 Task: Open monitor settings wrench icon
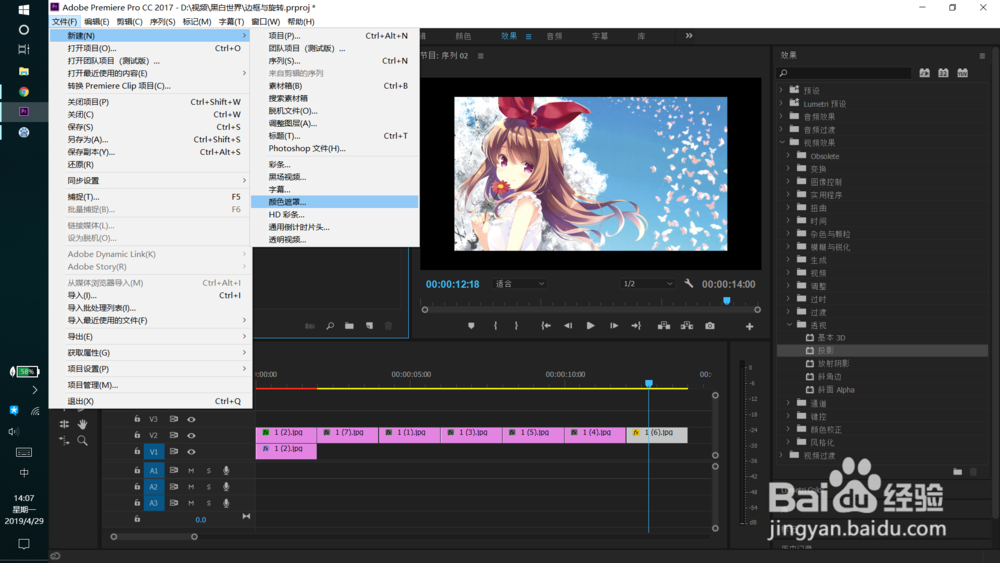tap(689, 283)
